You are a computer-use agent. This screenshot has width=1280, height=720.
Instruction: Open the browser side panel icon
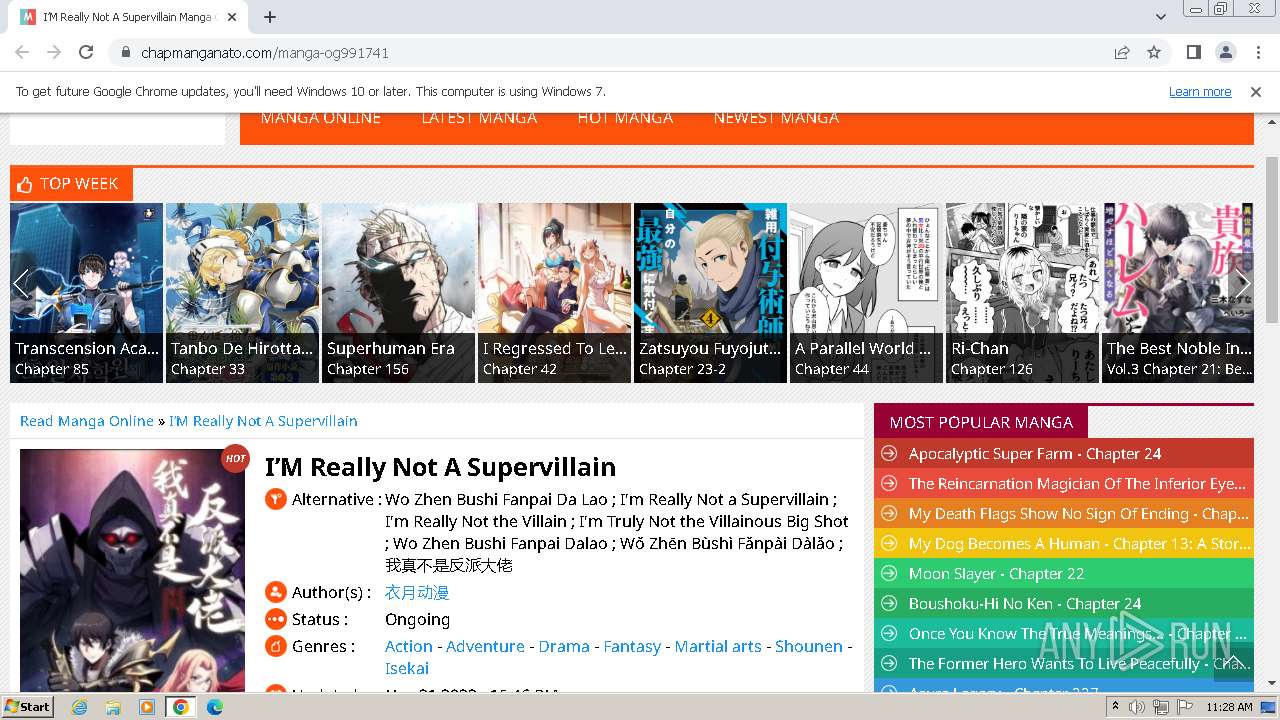pos(1193,52)
